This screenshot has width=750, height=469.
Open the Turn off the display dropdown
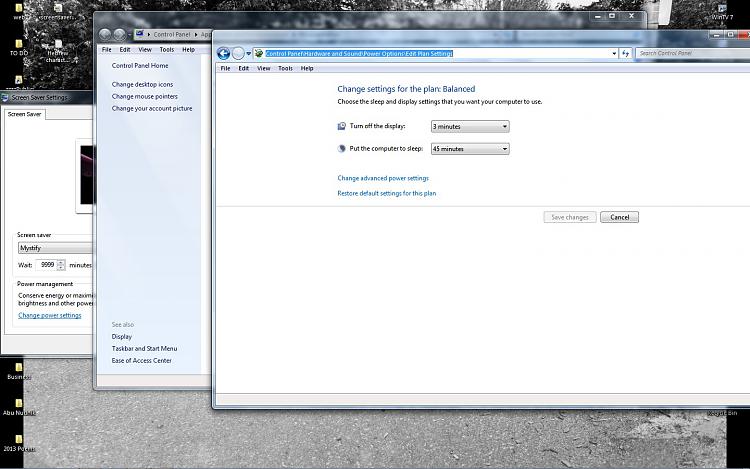click(x=470, y=126)
